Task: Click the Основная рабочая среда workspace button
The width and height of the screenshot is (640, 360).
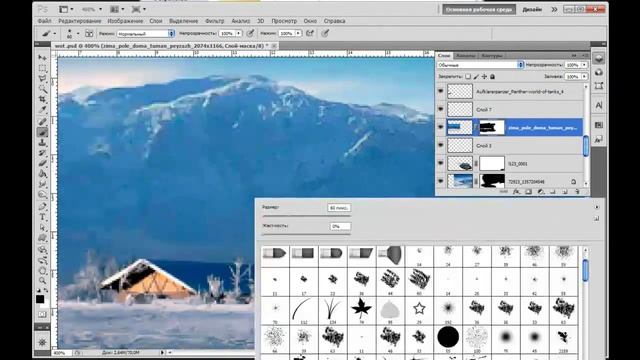Action: (479, 9)
